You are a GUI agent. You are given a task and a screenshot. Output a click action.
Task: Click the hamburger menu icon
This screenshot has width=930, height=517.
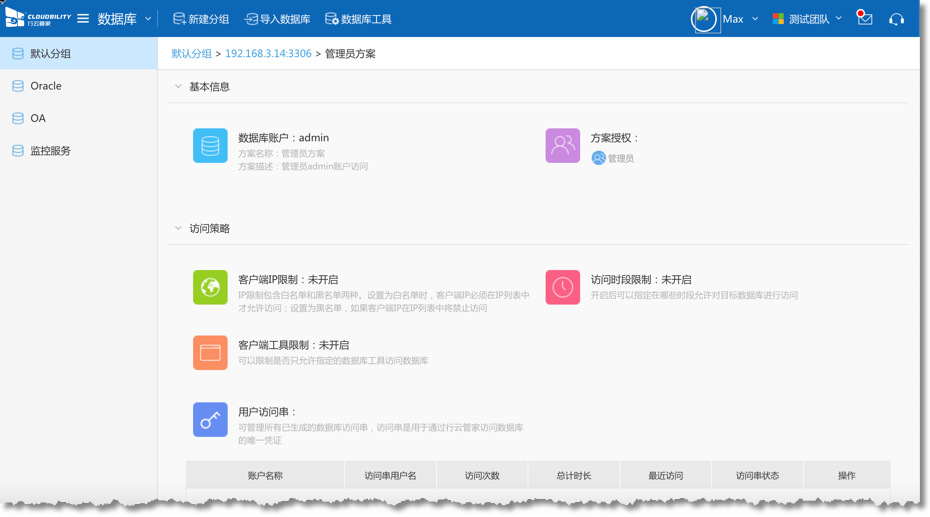pos(83,19)
